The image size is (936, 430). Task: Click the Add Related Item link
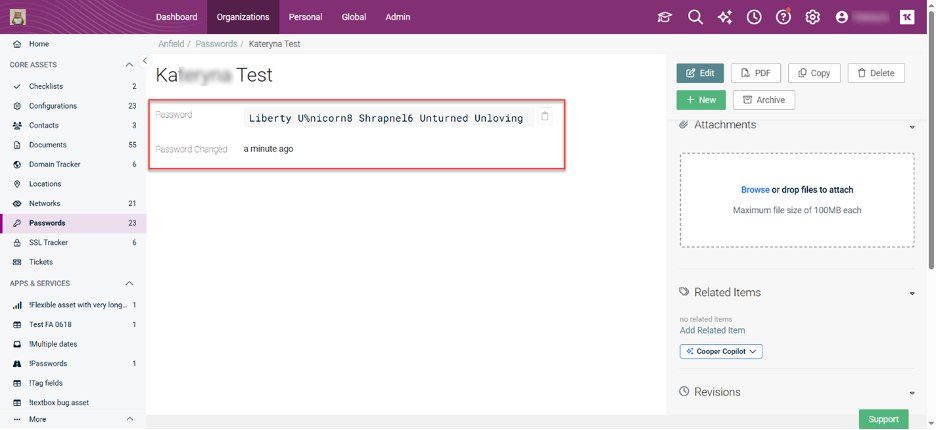click(712, 331)
